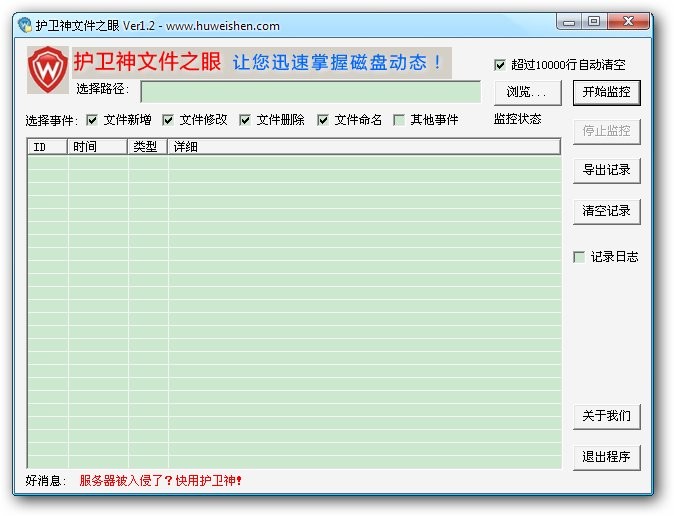The height and width of the screenshot is (516, 674).
Task: Click the 监控状态 status label
Action: click(x=517, y=119)
